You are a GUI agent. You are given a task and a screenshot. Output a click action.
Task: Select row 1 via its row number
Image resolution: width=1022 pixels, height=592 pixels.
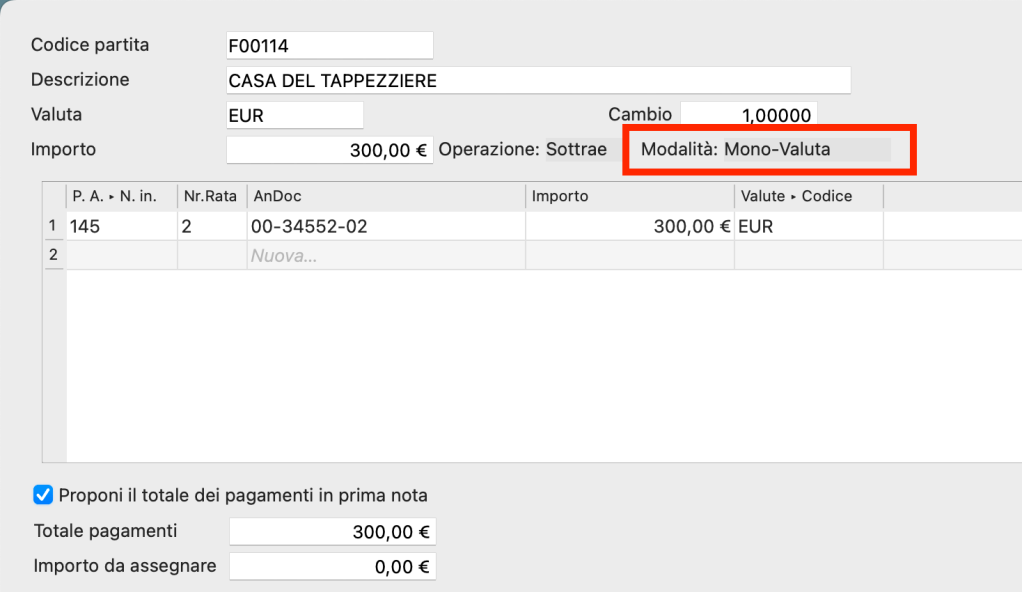[53, 227]
